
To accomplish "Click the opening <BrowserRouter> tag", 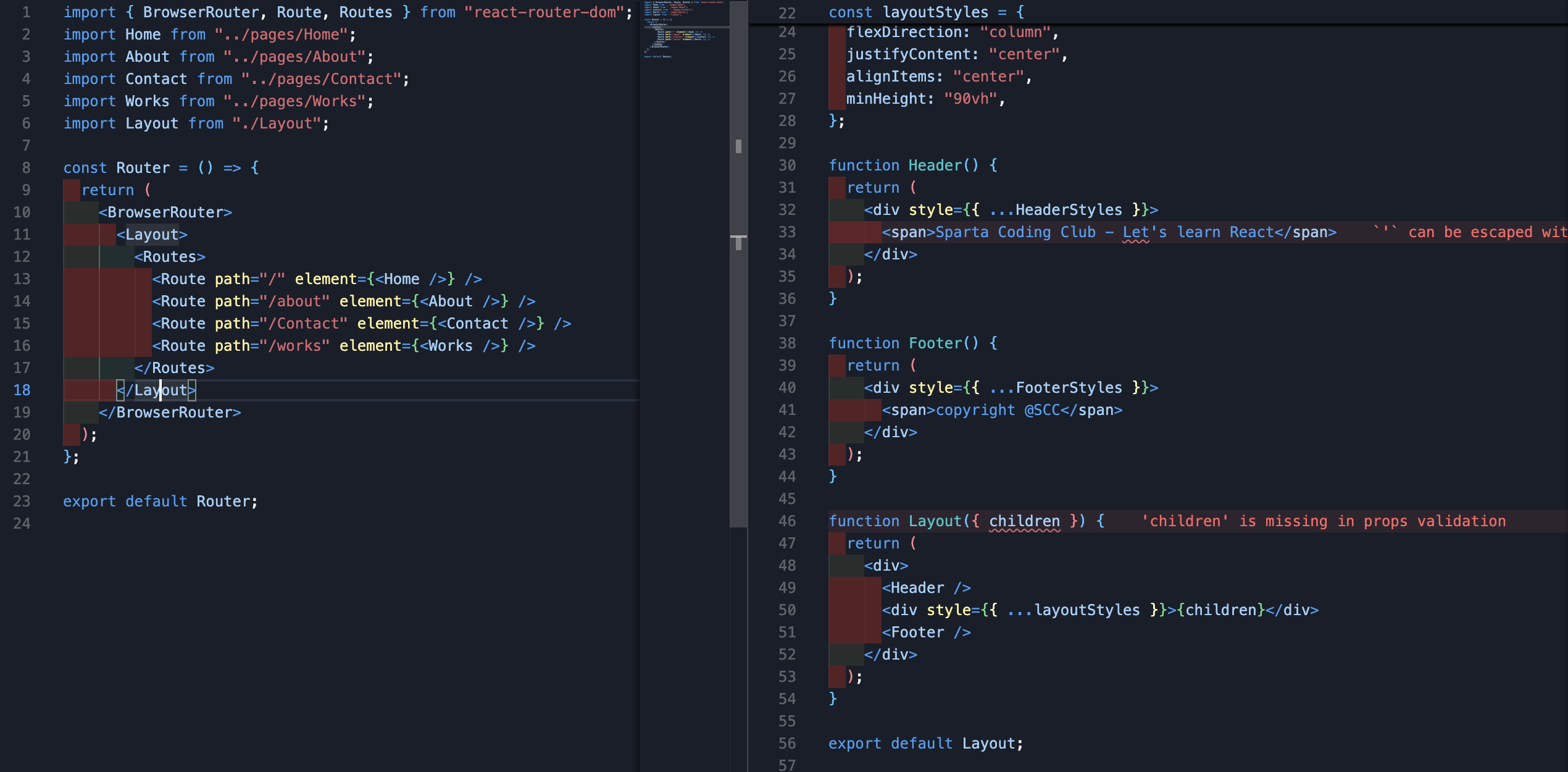I will point(165,212).
